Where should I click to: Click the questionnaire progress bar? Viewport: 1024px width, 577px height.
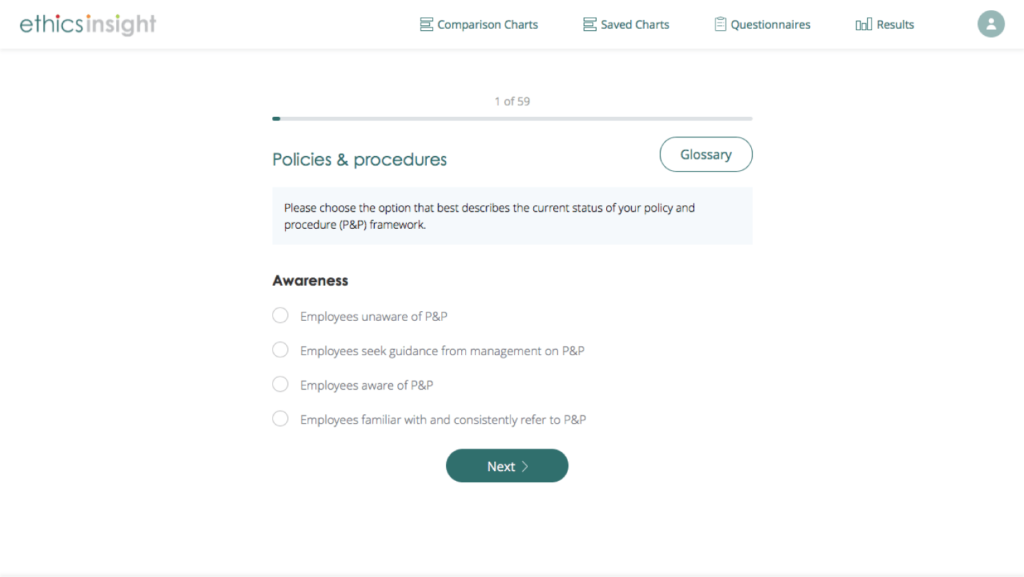pyautogui.click(x=512, y=119)
